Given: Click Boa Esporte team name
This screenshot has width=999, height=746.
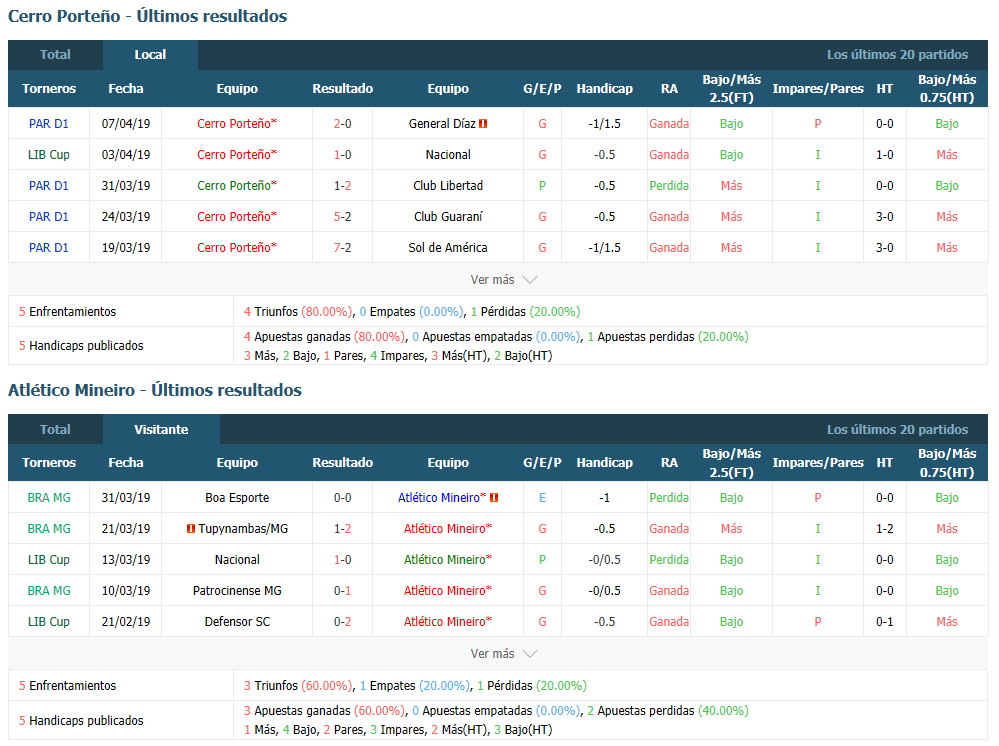Looking at the screenshot, I should (x=237, y=498).
